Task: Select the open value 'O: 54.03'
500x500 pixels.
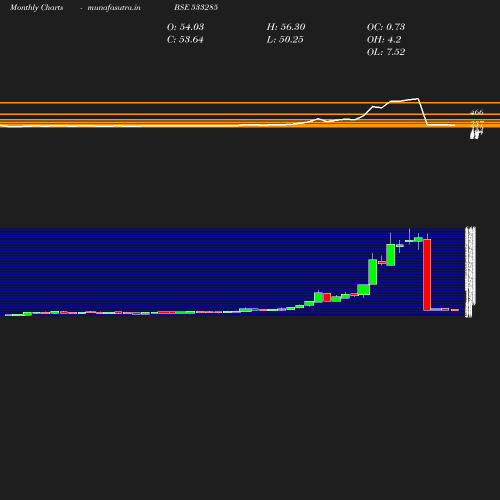Action: [185, 27]
